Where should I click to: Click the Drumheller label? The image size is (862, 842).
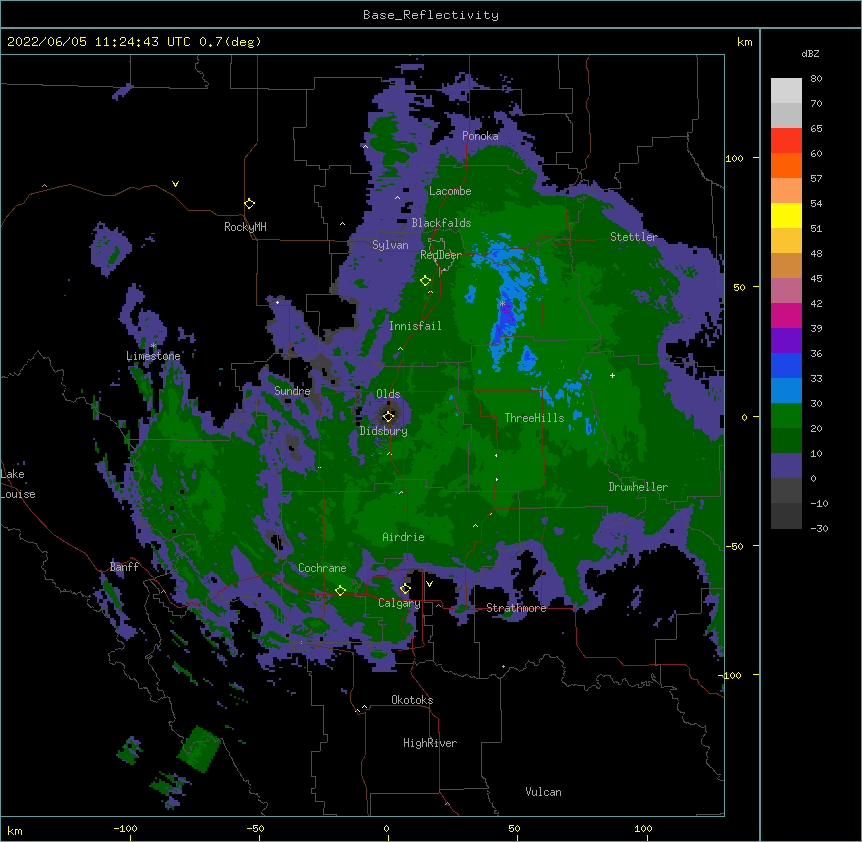point(638,487)
